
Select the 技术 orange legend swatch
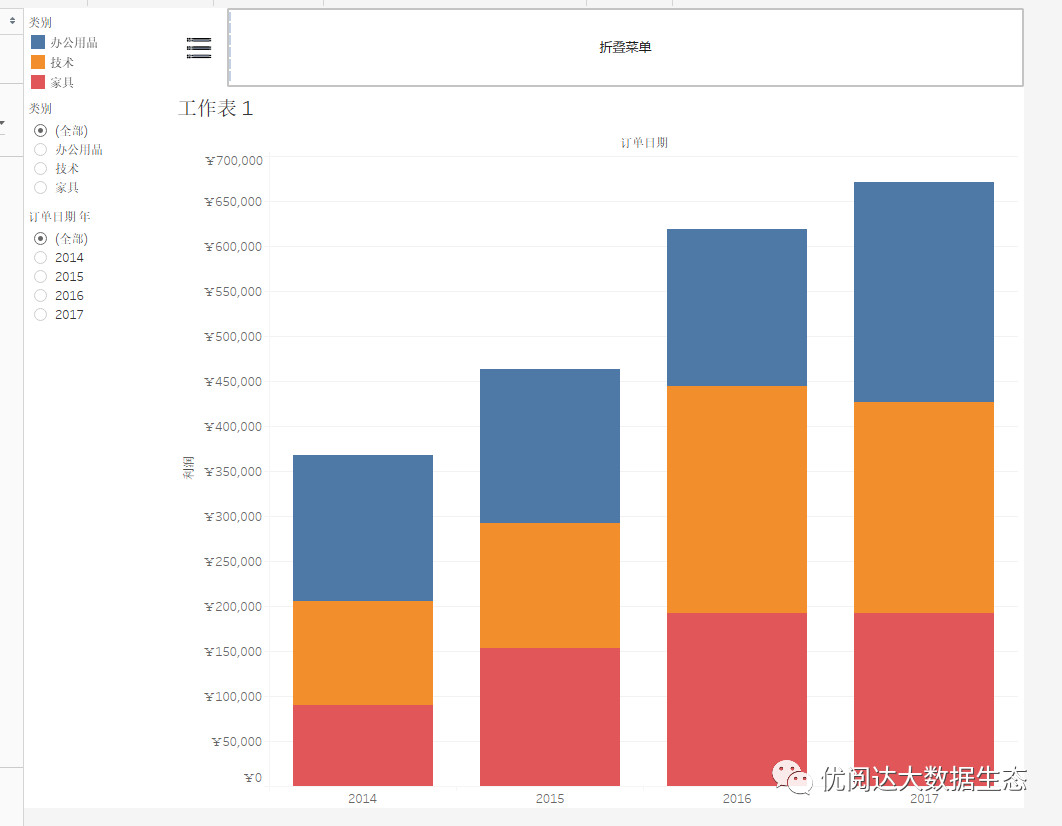click(38, 62)
